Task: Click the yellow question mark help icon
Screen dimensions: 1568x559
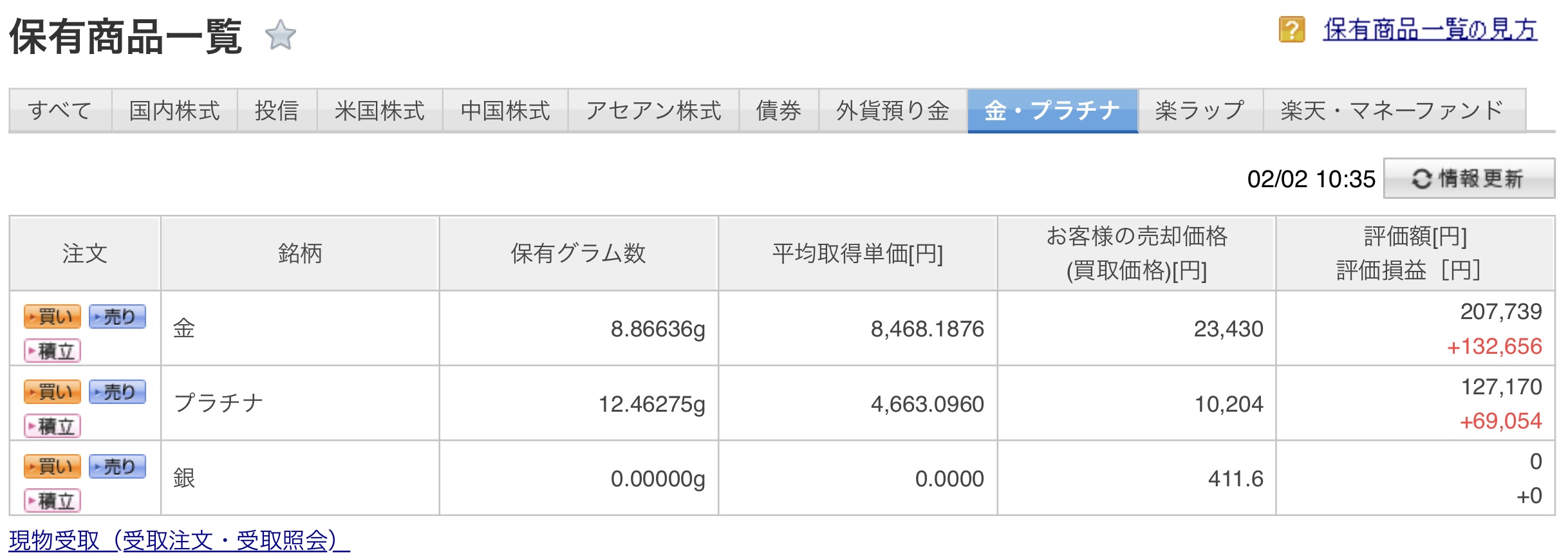Action: coord(1291,30)
